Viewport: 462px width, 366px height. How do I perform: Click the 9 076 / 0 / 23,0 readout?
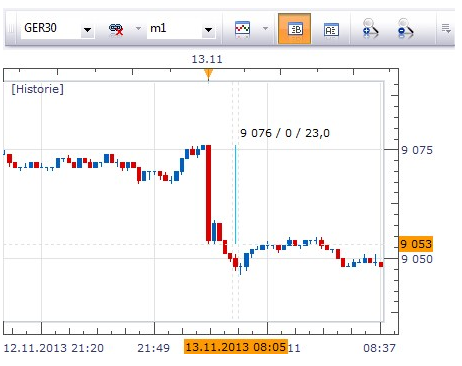285,133
